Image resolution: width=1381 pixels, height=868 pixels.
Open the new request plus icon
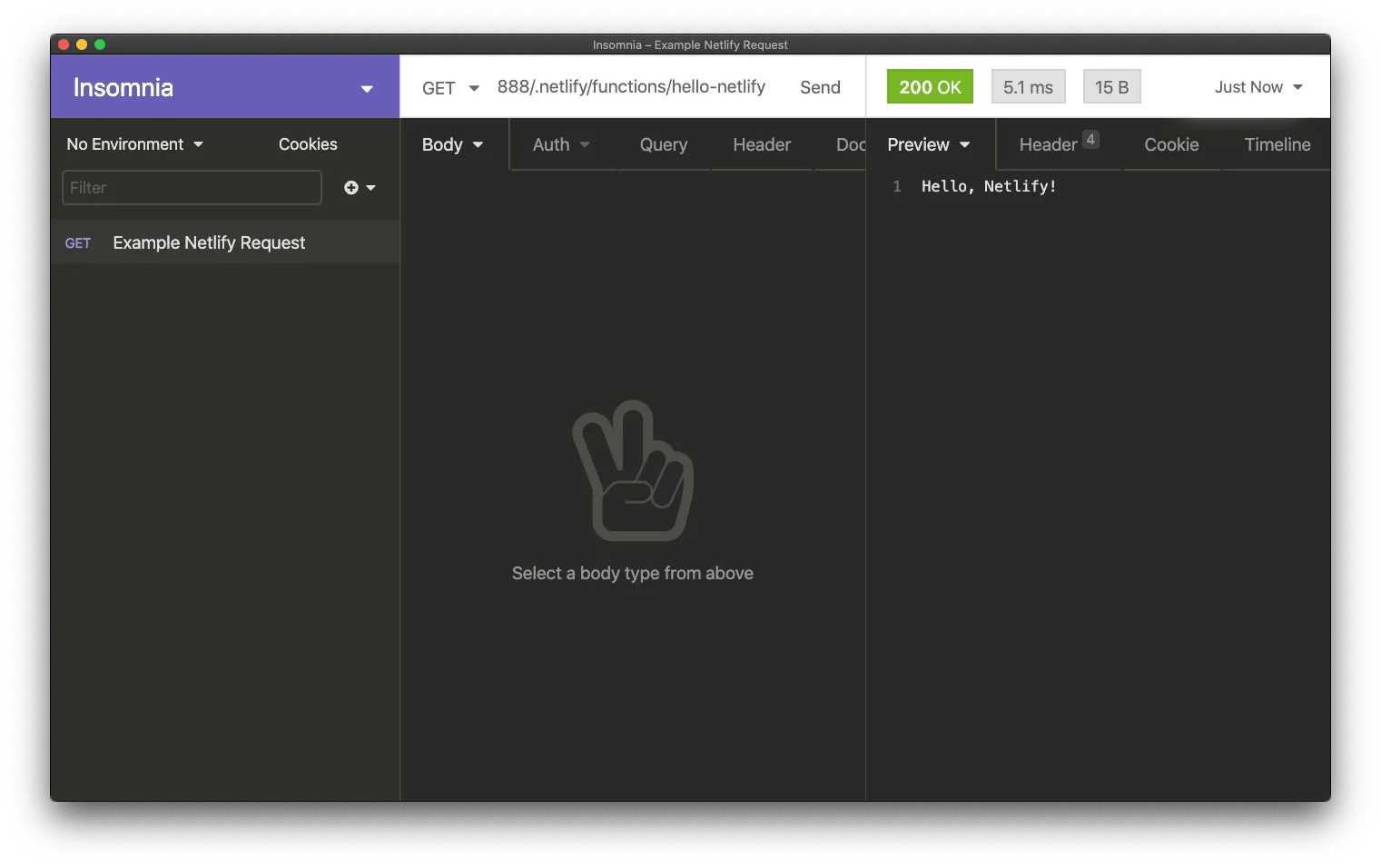(350, 187)
